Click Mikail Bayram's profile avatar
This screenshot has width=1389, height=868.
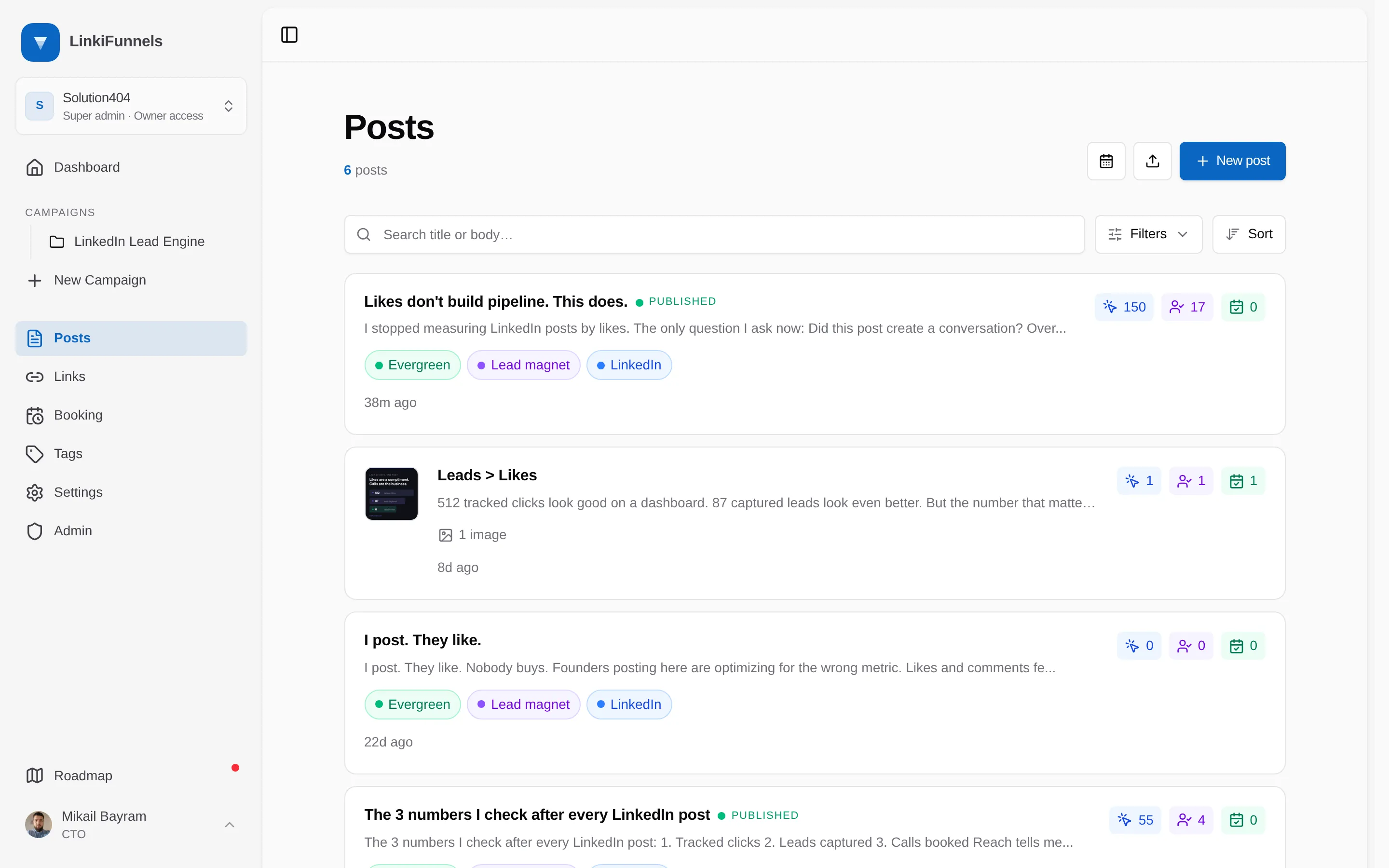coord(39,825)
